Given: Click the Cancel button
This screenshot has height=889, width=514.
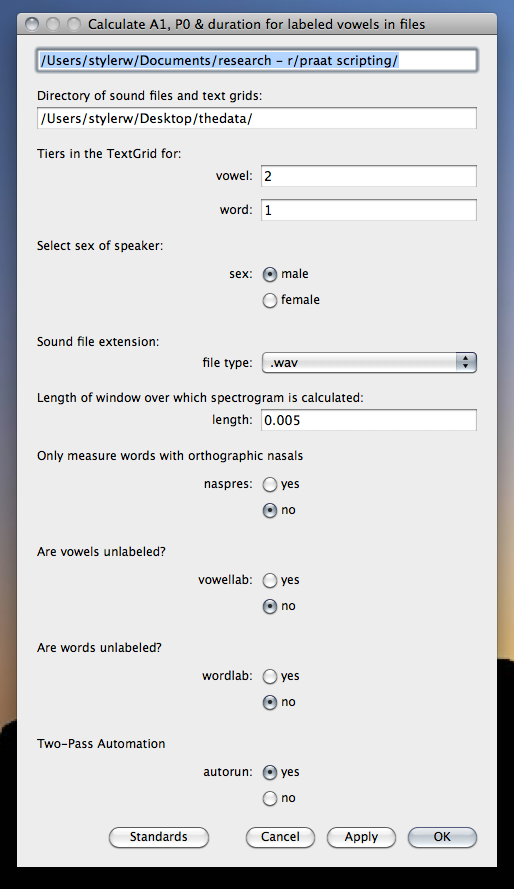Looking at the screenshot, I should (x=280, y=837).
